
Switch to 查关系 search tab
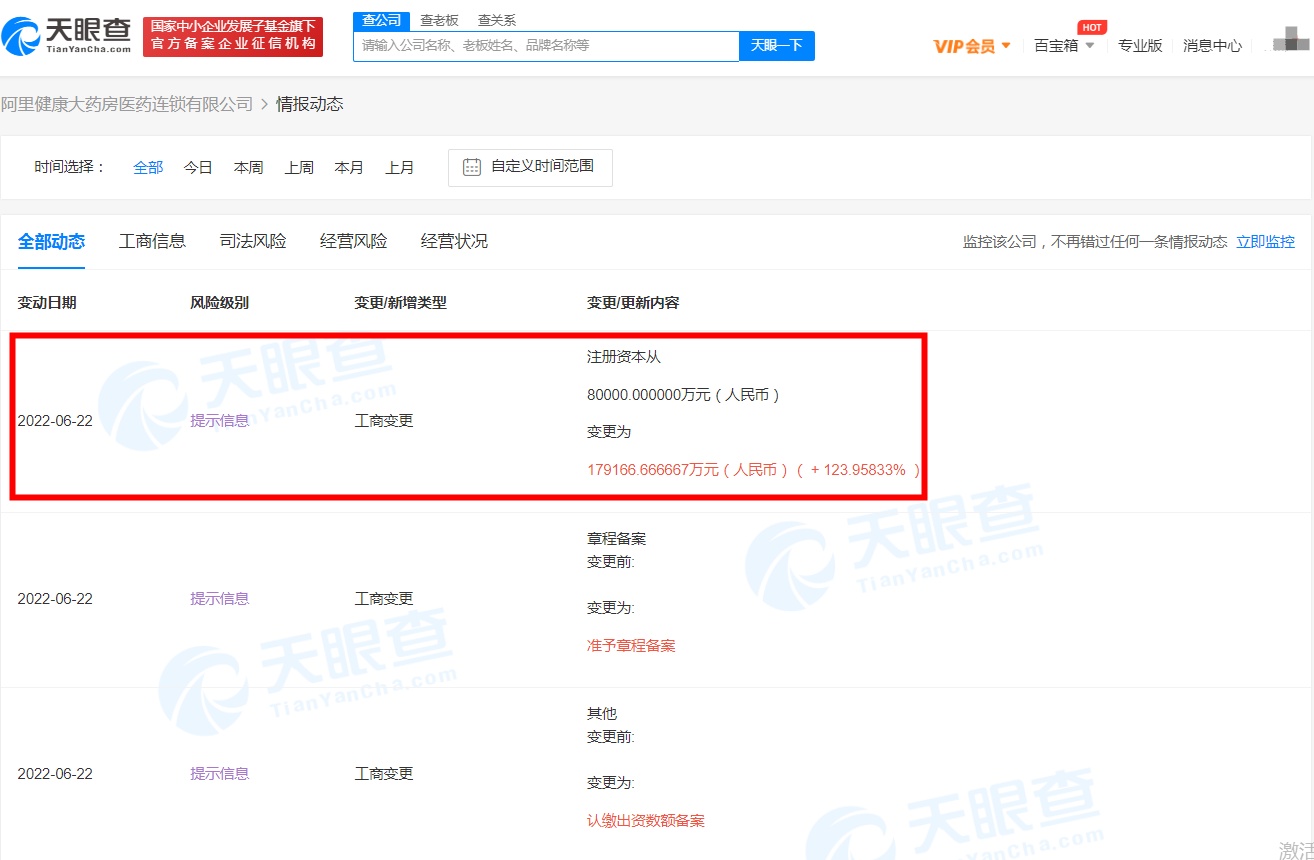pyautogui.click(x=497, y=20)
